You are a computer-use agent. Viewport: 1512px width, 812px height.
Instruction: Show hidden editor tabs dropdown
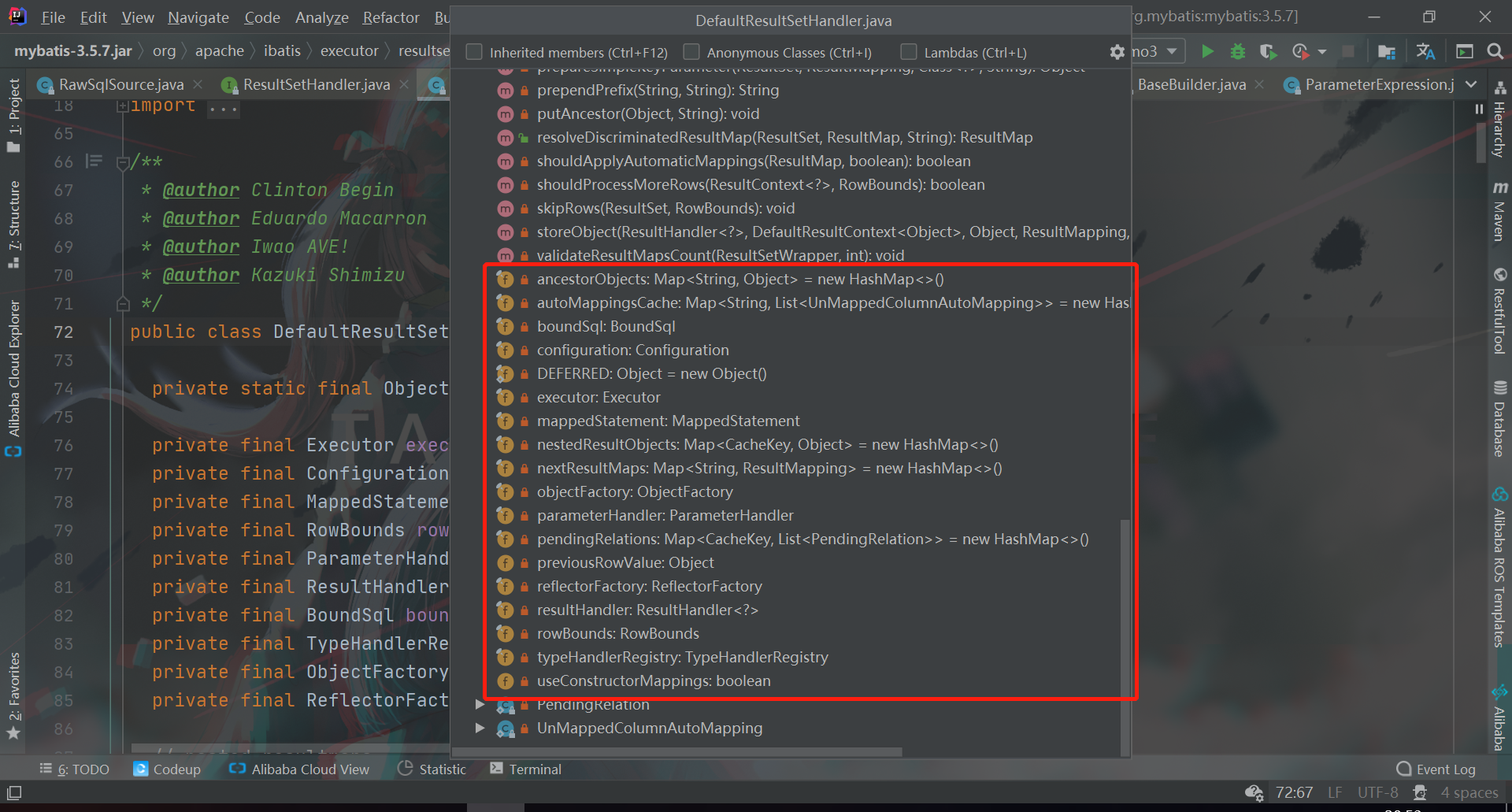[x=1471, y=84]
